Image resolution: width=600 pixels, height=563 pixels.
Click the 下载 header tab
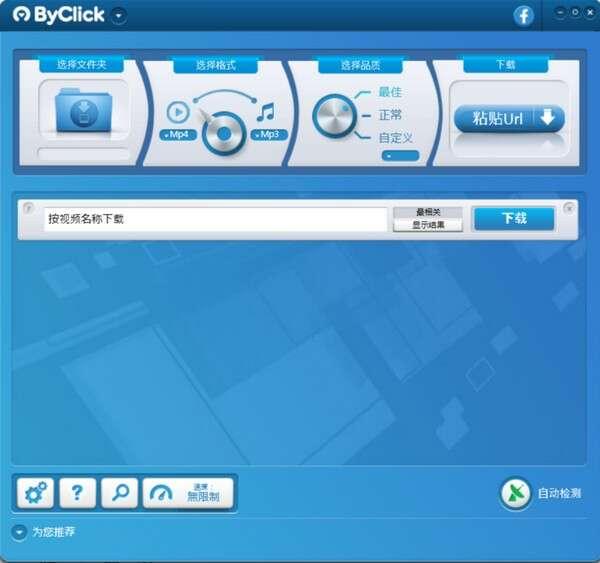tap(505, 65)
